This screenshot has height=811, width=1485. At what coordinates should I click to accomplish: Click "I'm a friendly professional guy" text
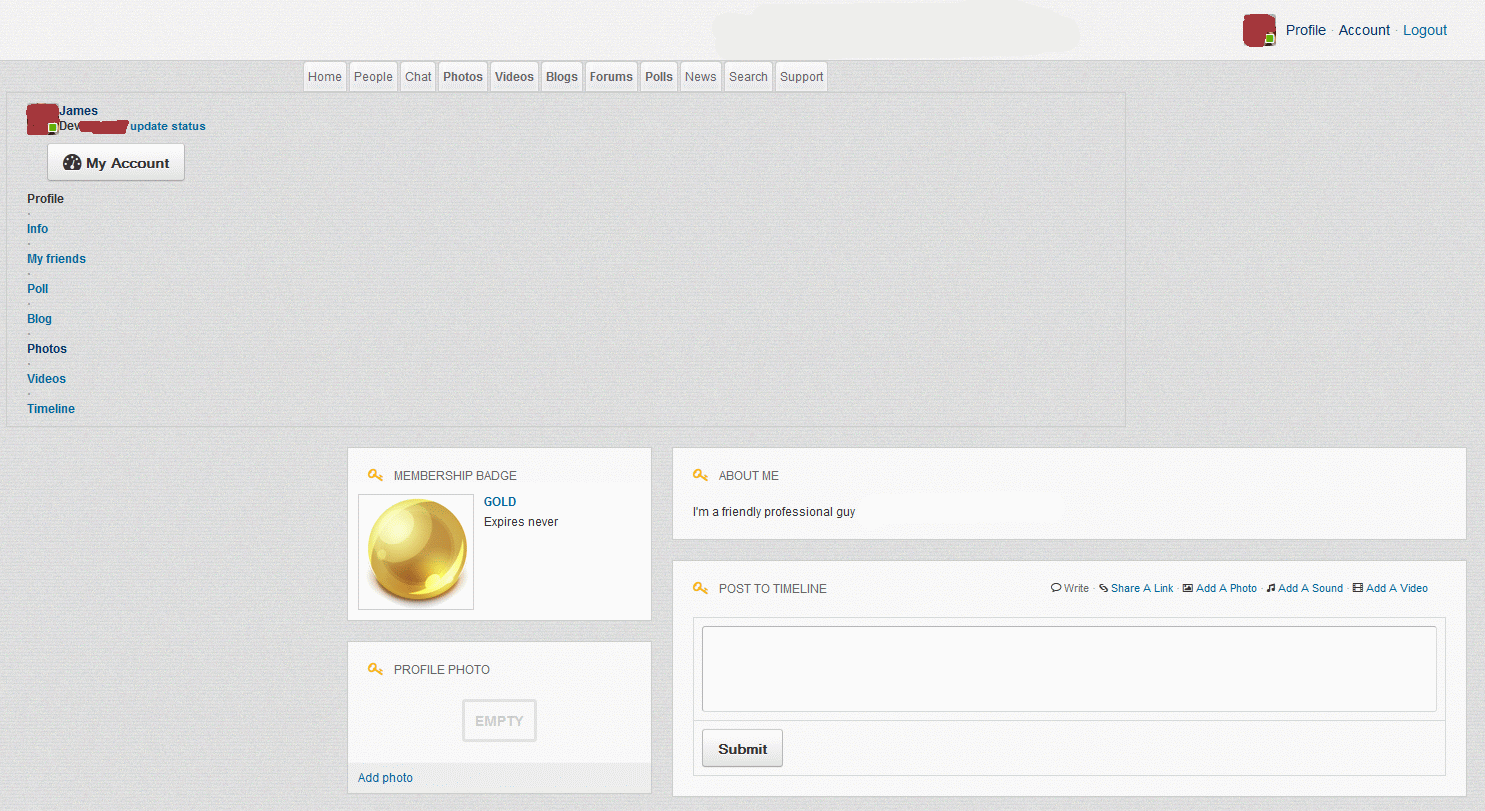click(x=774, y=512)
